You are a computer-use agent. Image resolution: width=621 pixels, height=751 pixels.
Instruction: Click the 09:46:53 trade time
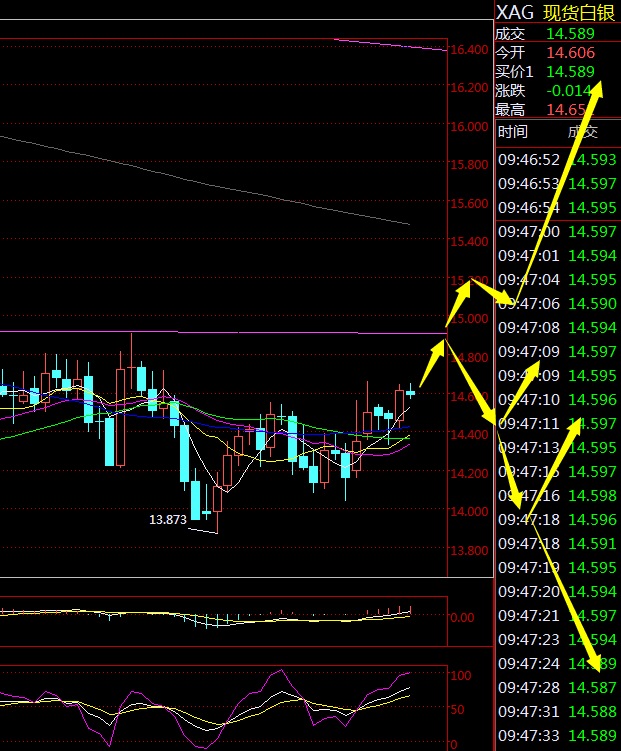(x=529, y=184)
